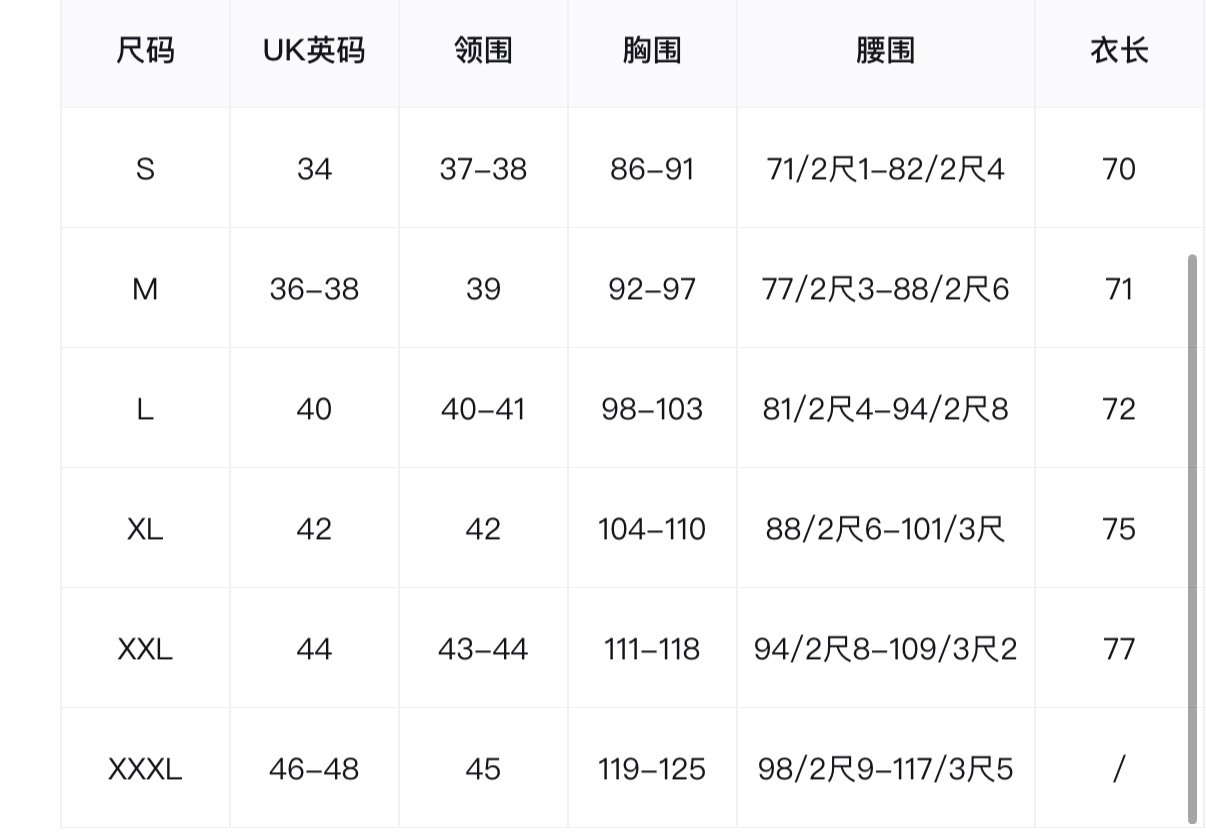Viewport: 1206px width, 839px height.
Task: Select the XL size row label
Action: coord(145,529)
